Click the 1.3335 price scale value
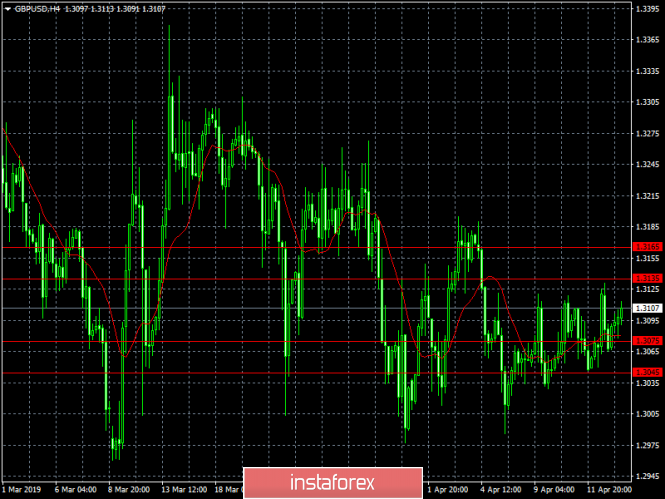 pyautogui.click(x=648, y=71)
